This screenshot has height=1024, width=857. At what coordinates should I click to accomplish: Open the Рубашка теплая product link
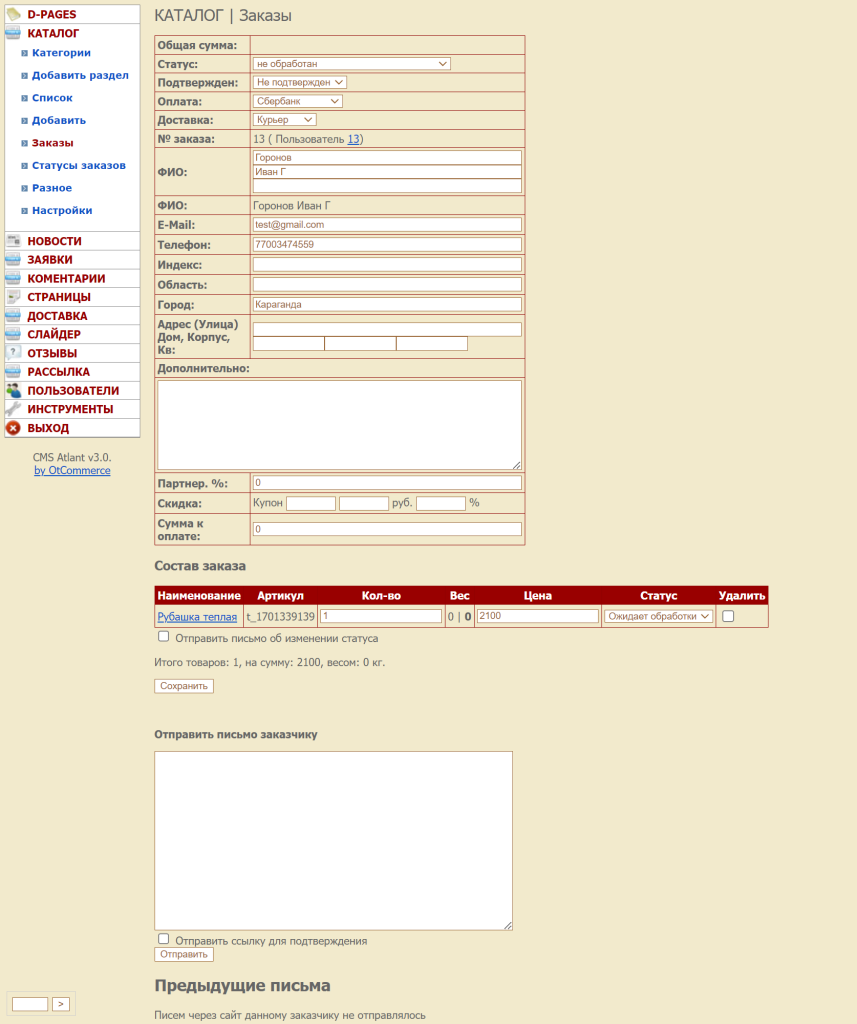pos(197,616)
